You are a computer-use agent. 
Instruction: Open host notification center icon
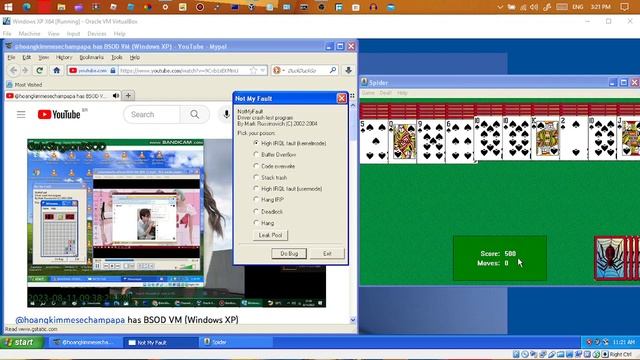click(624, 7)
